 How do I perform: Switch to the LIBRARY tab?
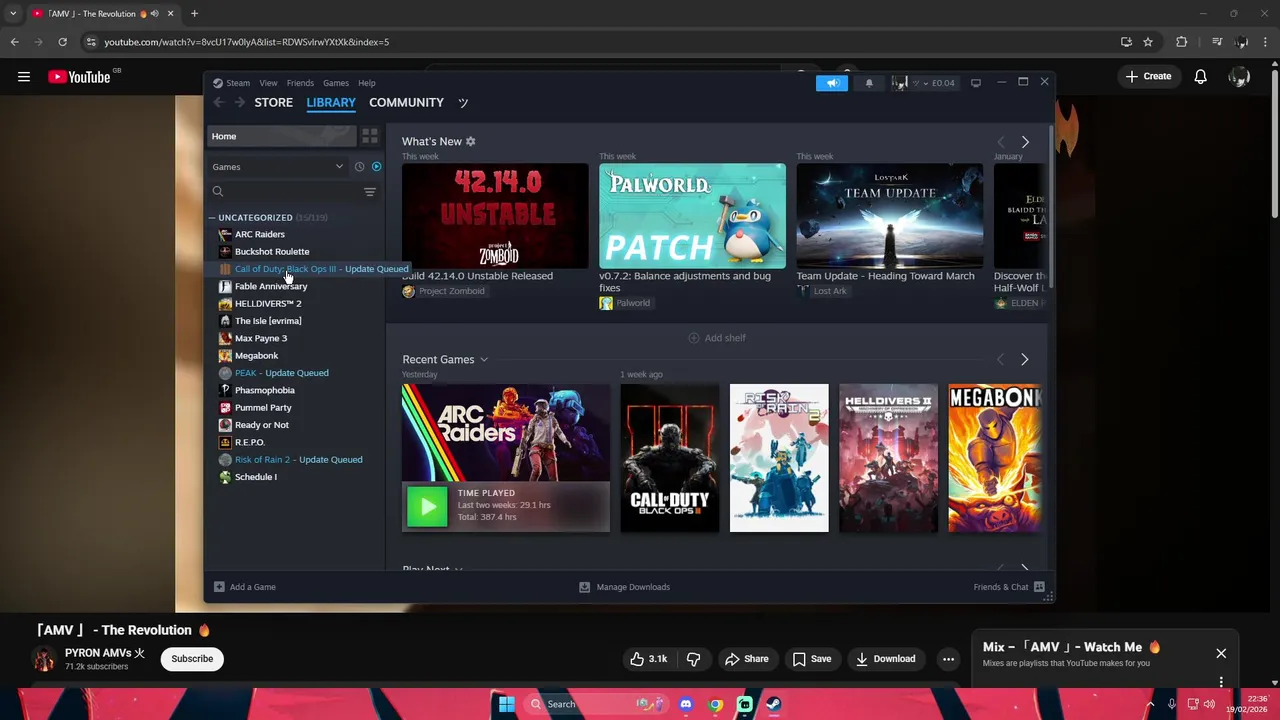click(x=331, y=102)
